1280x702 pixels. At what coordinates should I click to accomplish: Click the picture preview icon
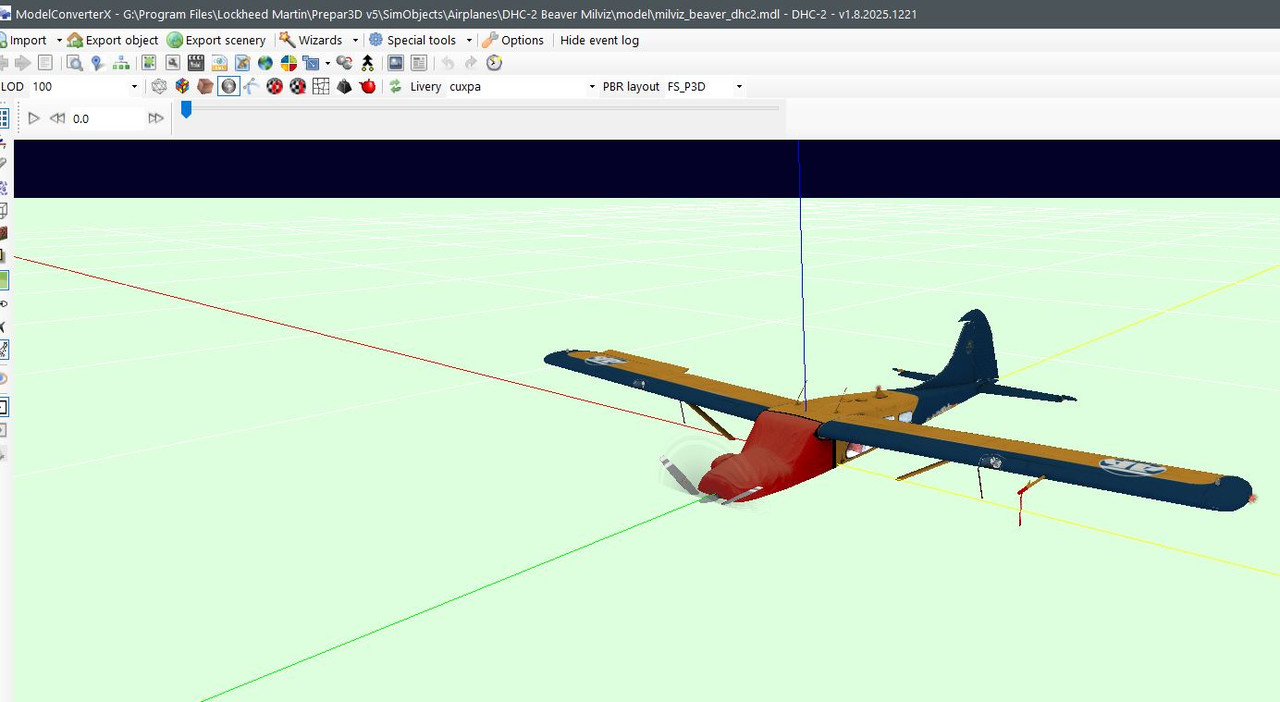pyautogui.click(x=395, y=63)
